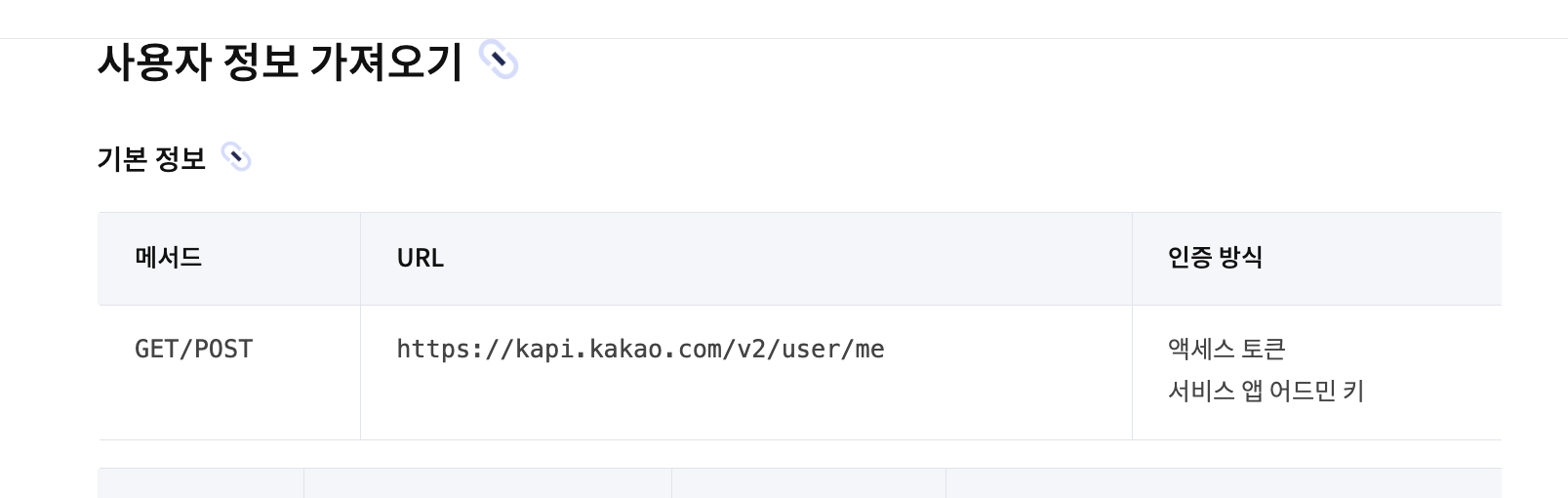The width and height of the screenshot is (1568, 498).
Task: Click the second header cell of the lower table
Action: tap(488, 483)
